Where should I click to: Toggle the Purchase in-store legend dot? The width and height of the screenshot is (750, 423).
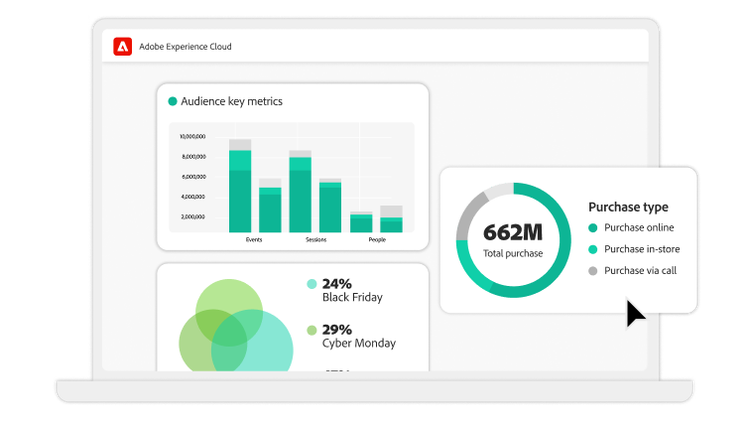pos(593,249)
